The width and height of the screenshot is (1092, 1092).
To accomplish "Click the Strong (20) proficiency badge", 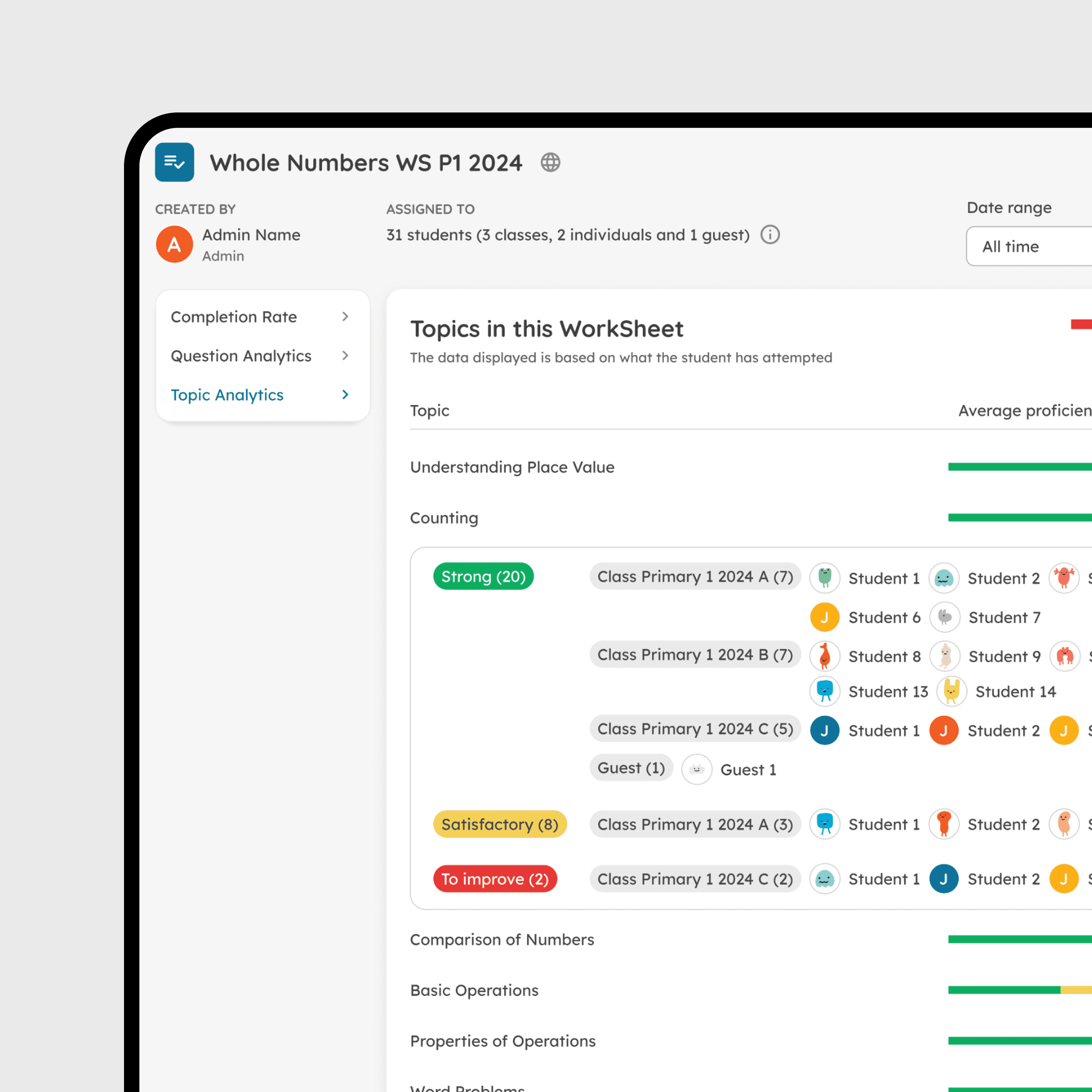I will 483,577.
